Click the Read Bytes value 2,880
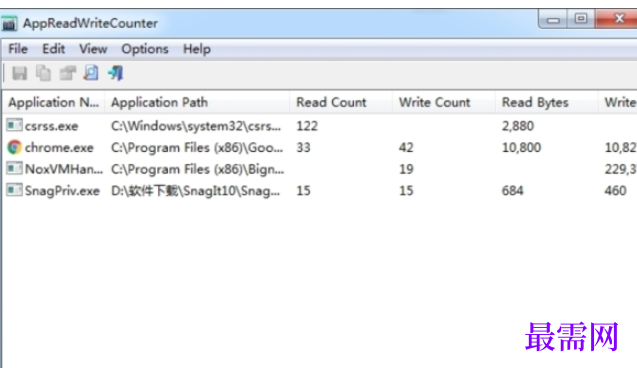The height and width of the screenshot is (368, 637). tap(518, 126)
